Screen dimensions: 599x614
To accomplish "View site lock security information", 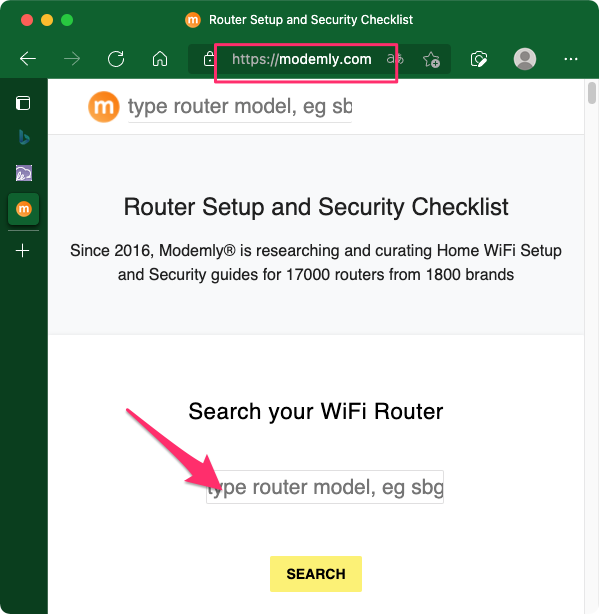I will pyautogui.click(x=209, y=59).
